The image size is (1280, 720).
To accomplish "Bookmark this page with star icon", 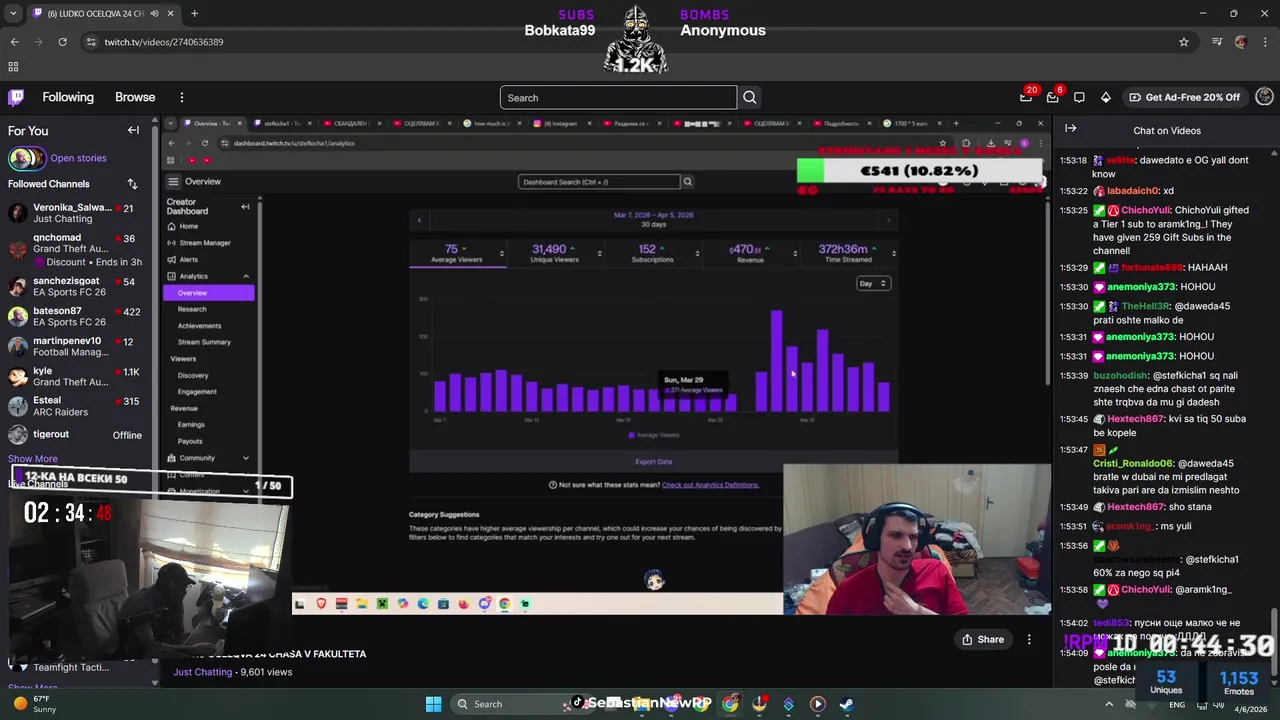I will click(x=1184, y=42).
